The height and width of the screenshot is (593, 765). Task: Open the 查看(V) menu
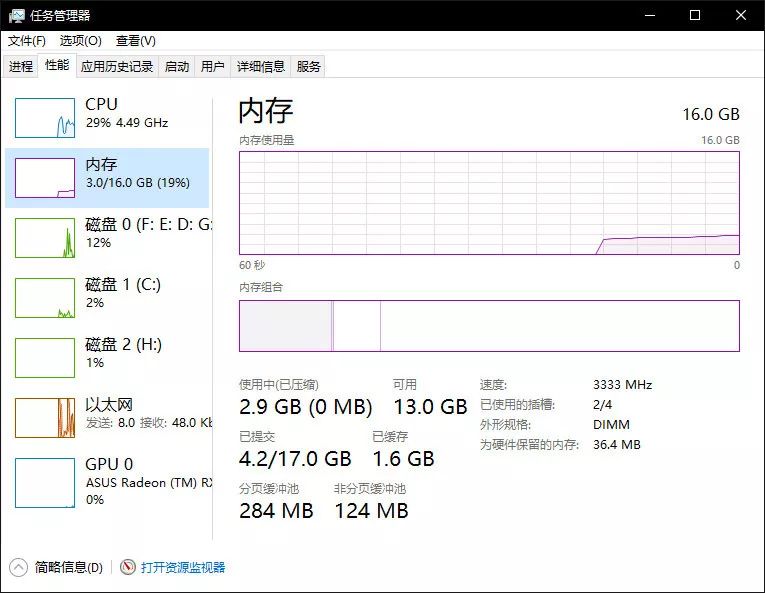pyautogui.click(x=135, y=41)
